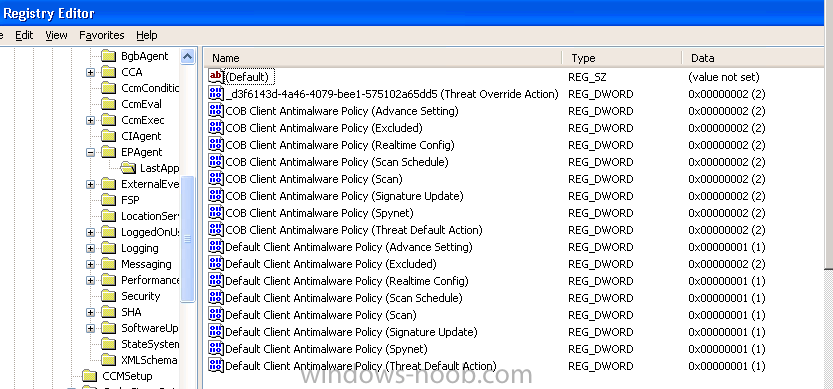The image size is (833, 389).
Task: Click DWORD icon for COB Advance Setting
Action: coord(216,111)
